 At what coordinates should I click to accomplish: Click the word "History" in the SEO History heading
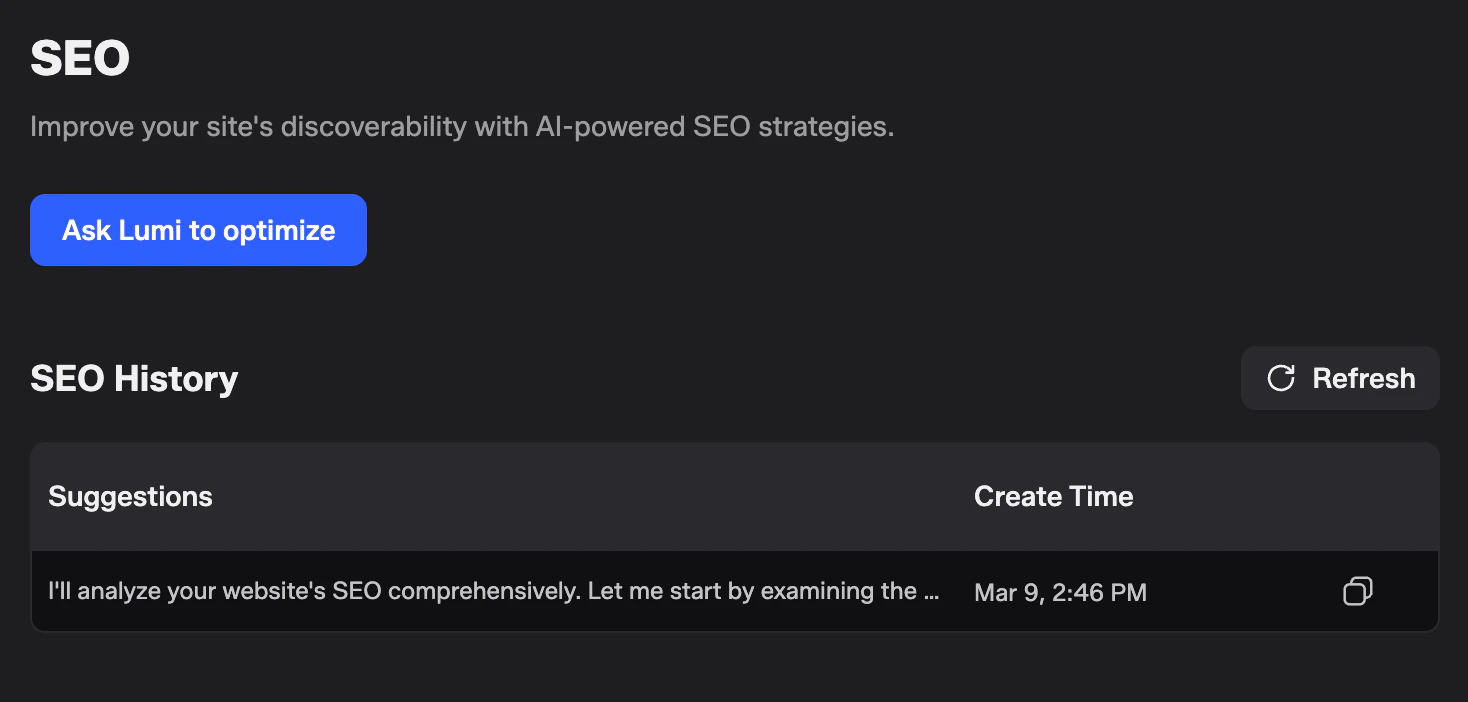(x=175, y=378)
